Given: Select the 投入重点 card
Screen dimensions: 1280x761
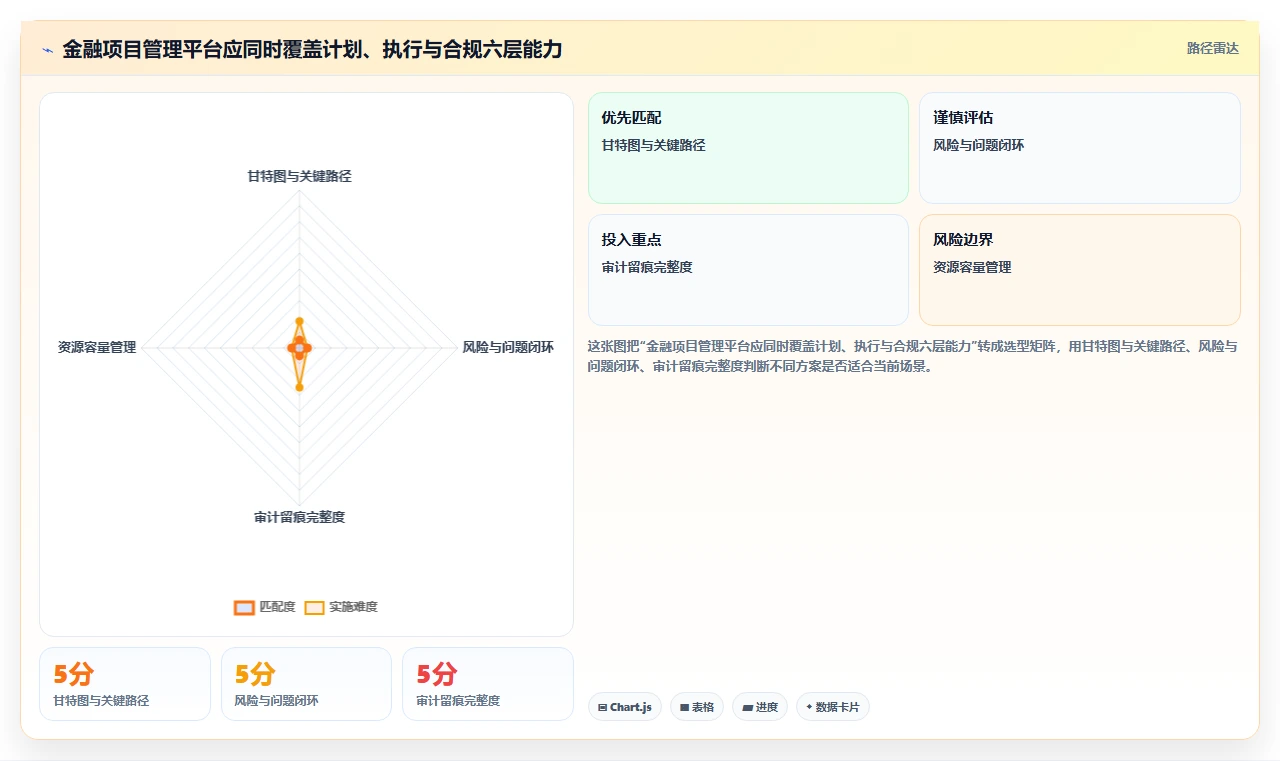Looking at the screenshot, I should [748, 270].
